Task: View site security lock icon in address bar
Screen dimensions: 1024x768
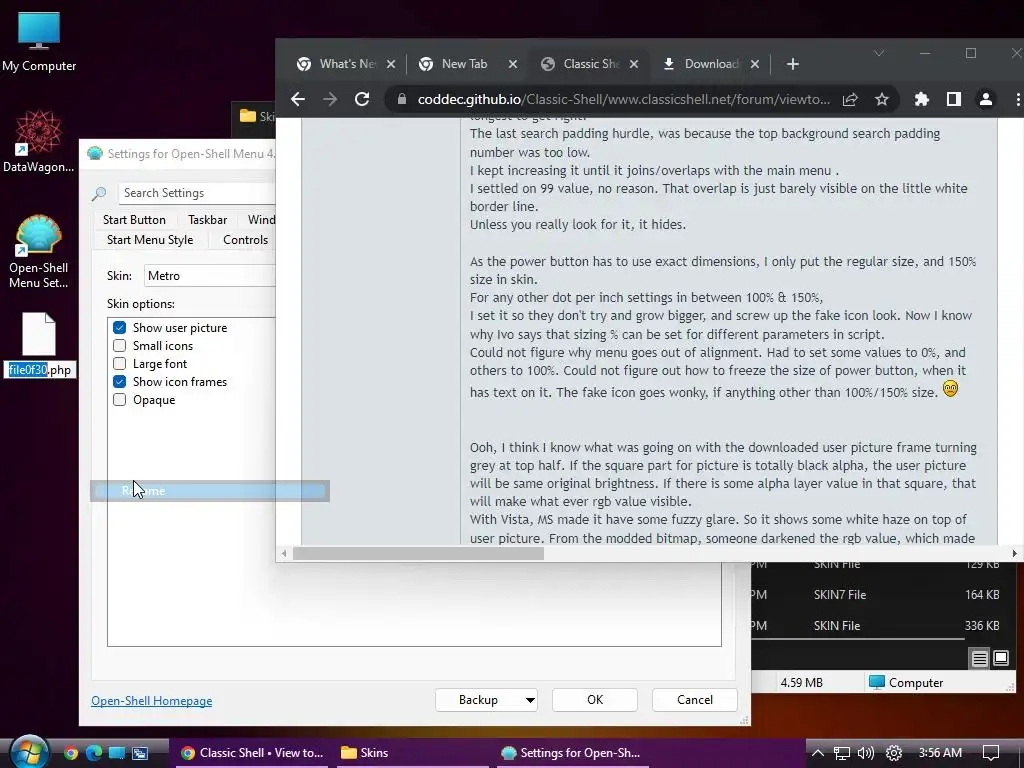Action: point(402,99)
